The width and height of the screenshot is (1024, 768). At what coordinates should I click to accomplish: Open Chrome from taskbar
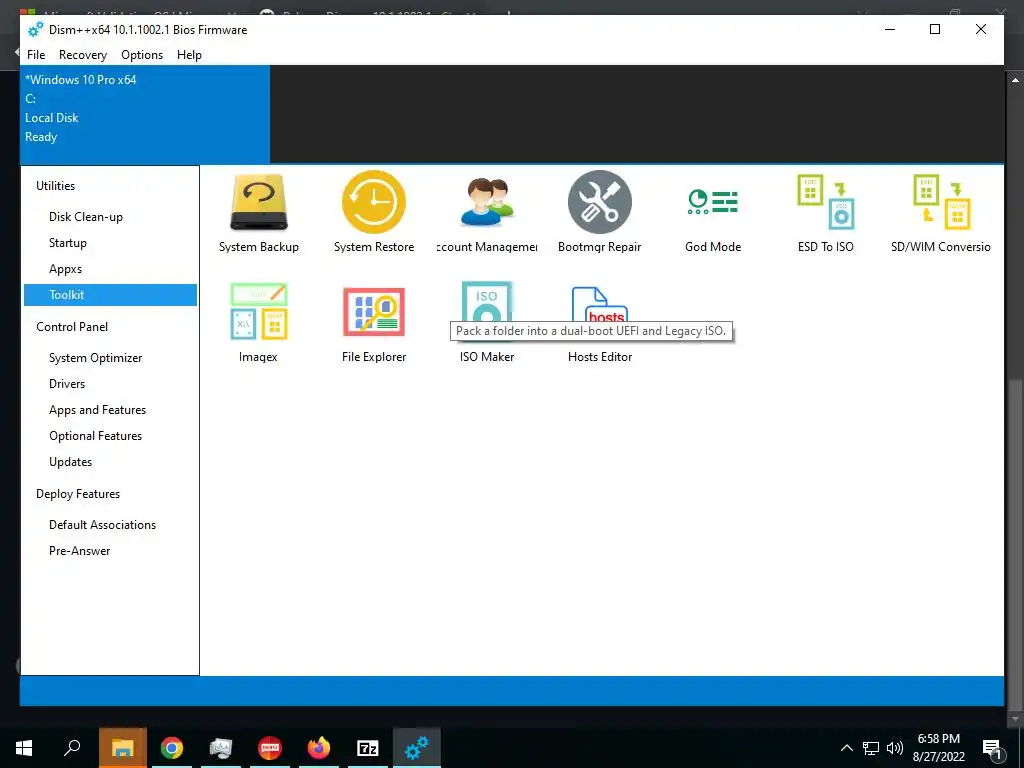pos(172,748)
